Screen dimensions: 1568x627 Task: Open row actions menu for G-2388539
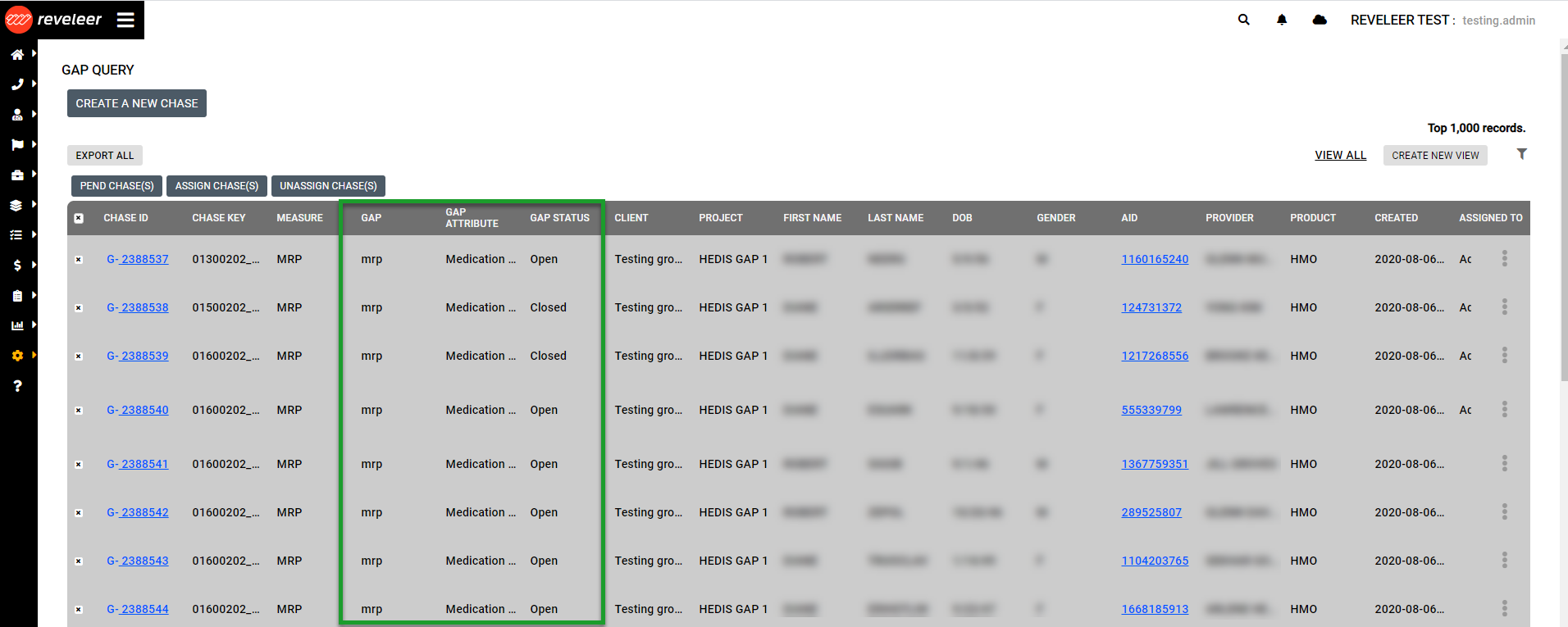click(1504, 355)
